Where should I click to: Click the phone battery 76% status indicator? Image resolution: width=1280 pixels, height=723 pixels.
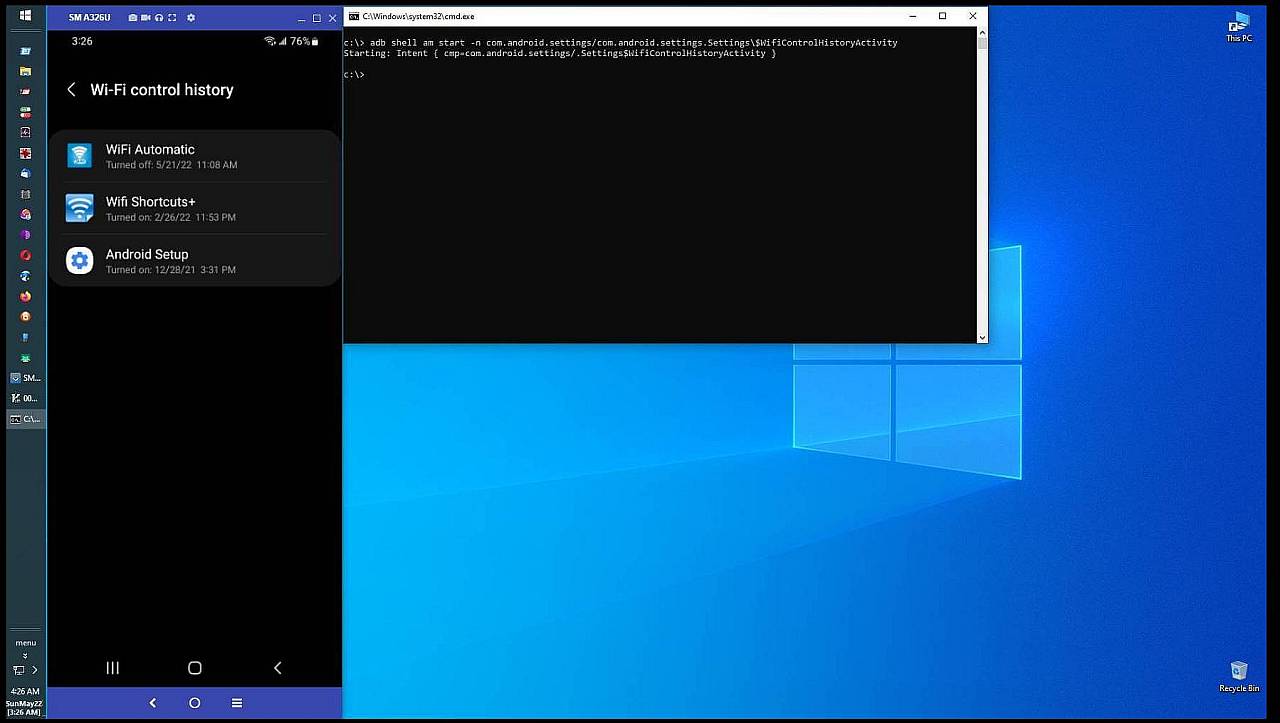coord(304,41)
